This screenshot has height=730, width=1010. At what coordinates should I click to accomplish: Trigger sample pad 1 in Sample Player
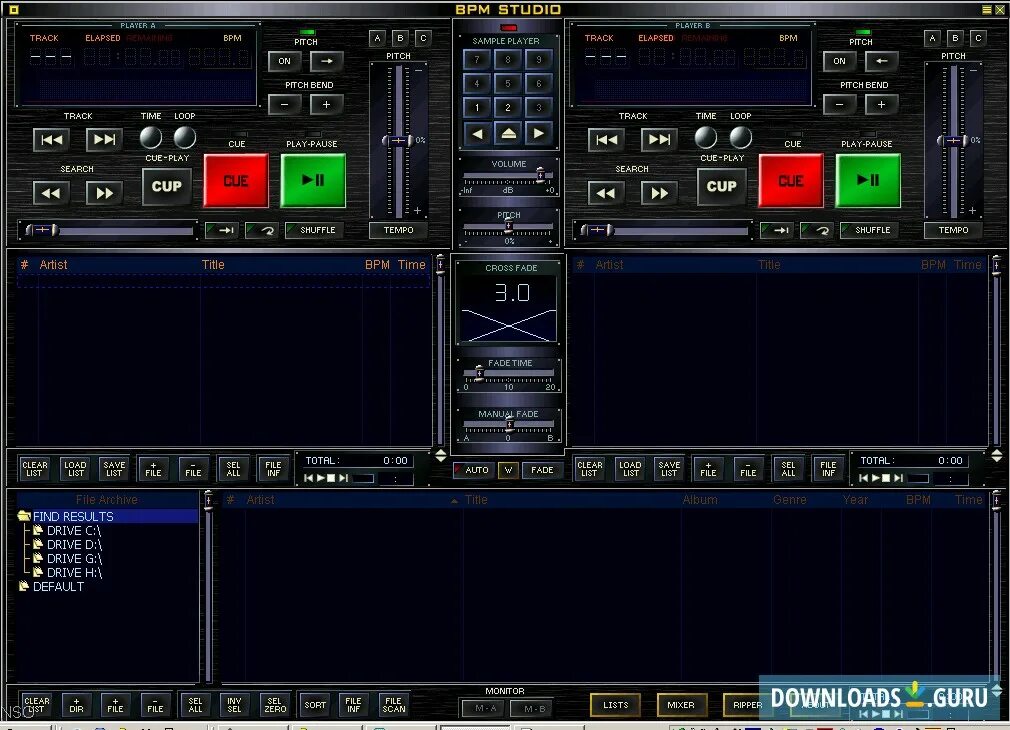(x=477, y=108)
